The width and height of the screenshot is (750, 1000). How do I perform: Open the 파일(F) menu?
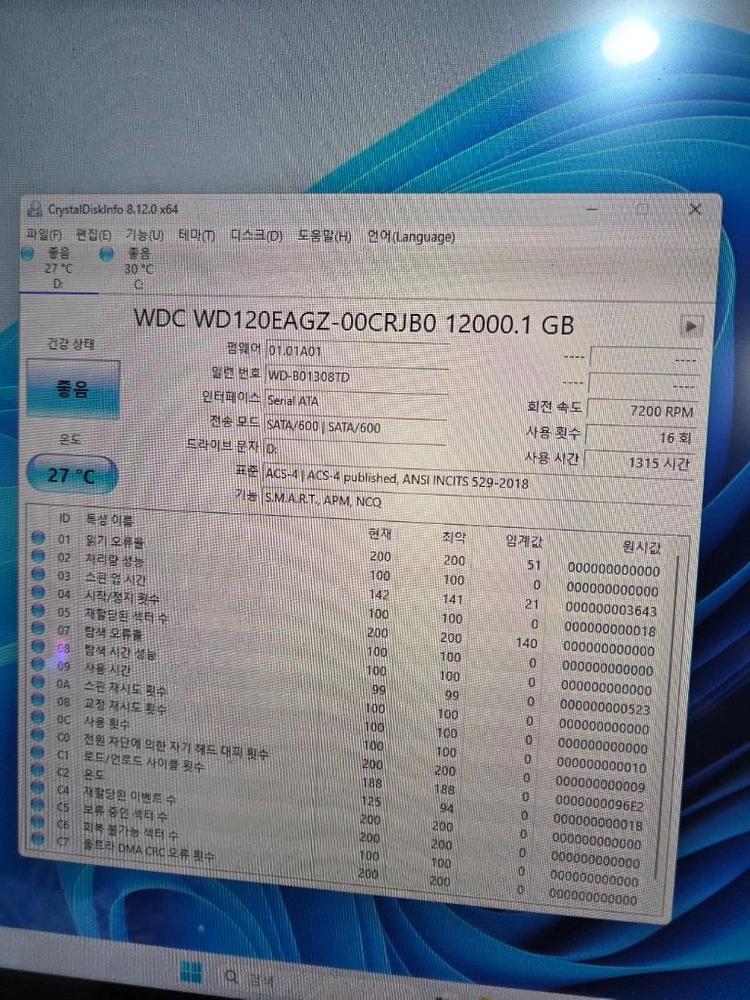click(44, 235)
